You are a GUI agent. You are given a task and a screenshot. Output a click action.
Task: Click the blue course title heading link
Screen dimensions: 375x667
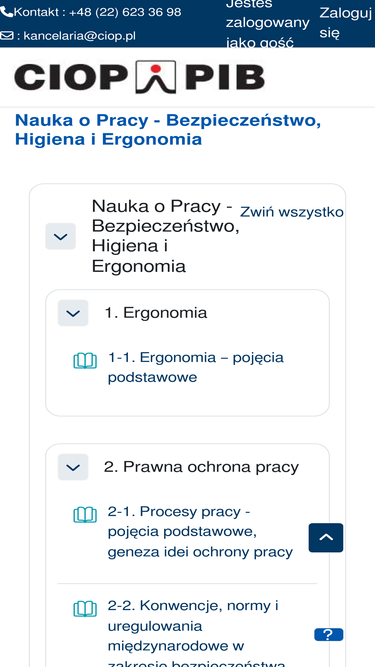tap(168, 130)
